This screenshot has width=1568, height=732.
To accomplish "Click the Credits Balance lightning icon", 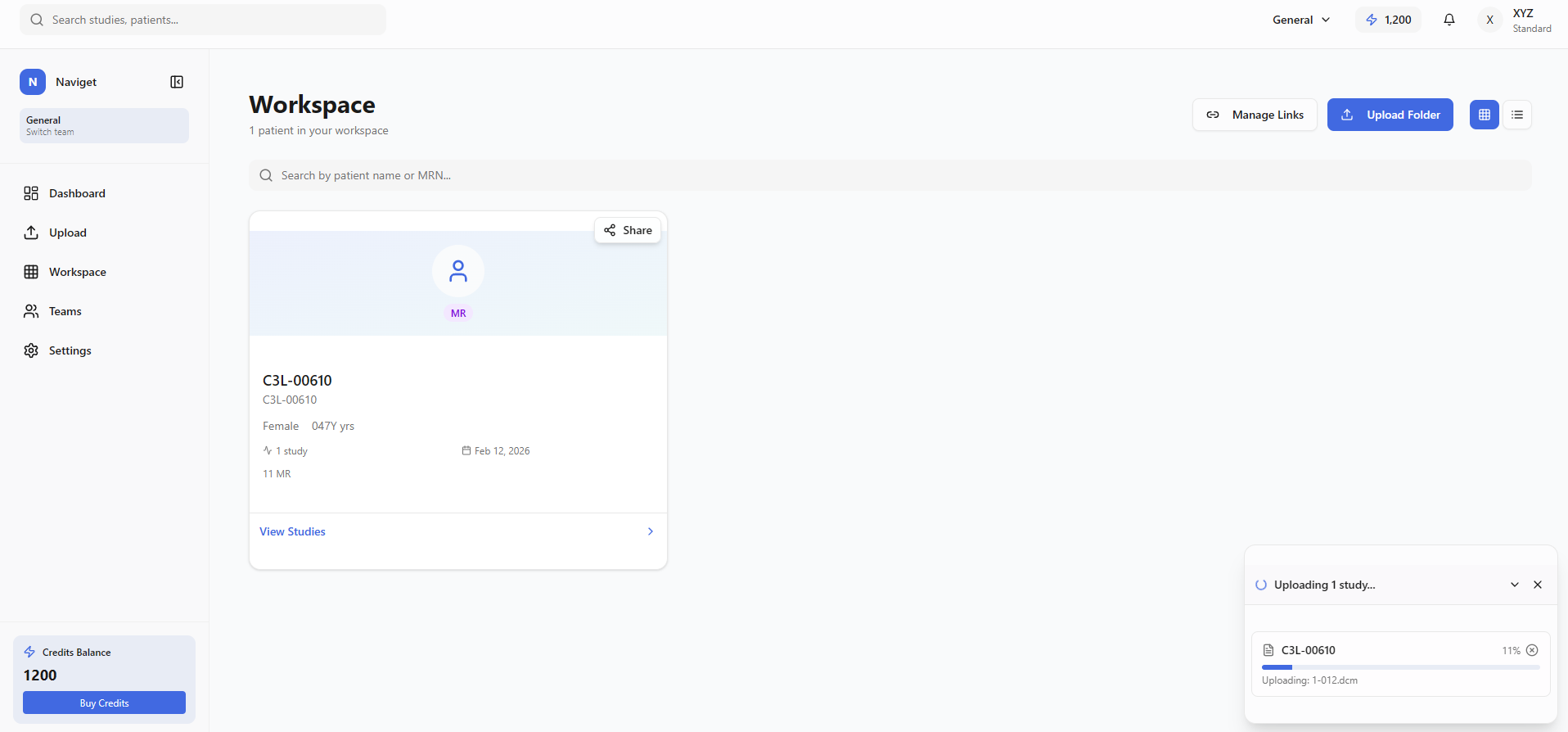I will pyautogui.click(x=29, y=652).
